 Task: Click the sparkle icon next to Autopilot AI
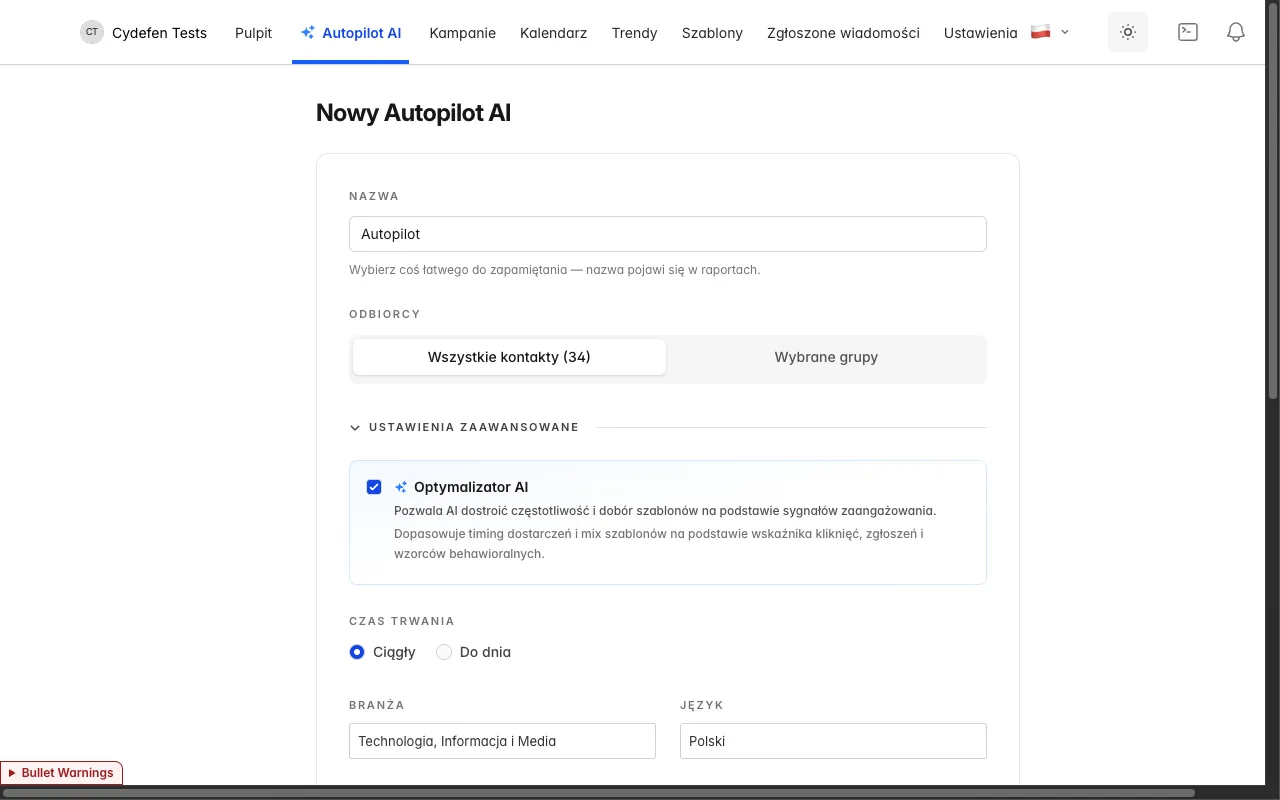(x=308, y=33)
